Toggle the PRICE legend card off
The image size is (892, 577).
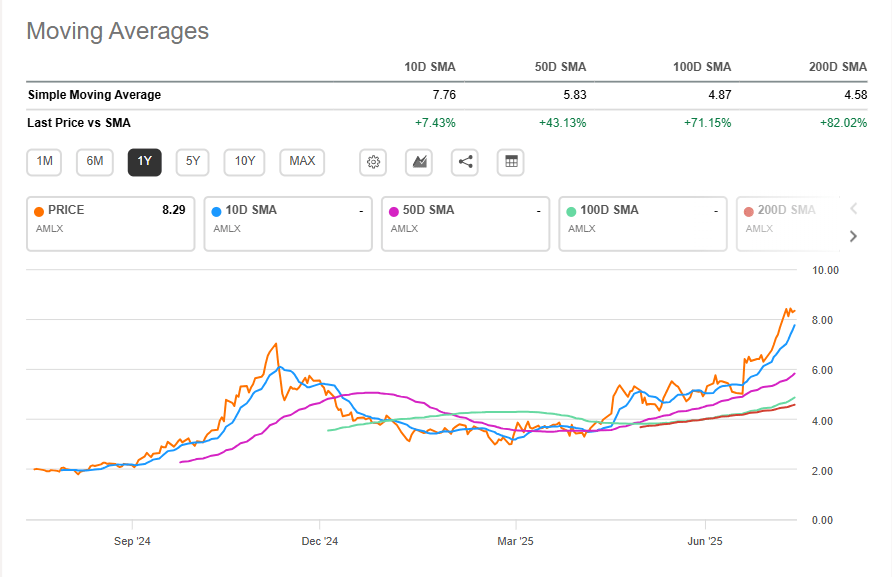pyautogui.click(x=110, y=223)
